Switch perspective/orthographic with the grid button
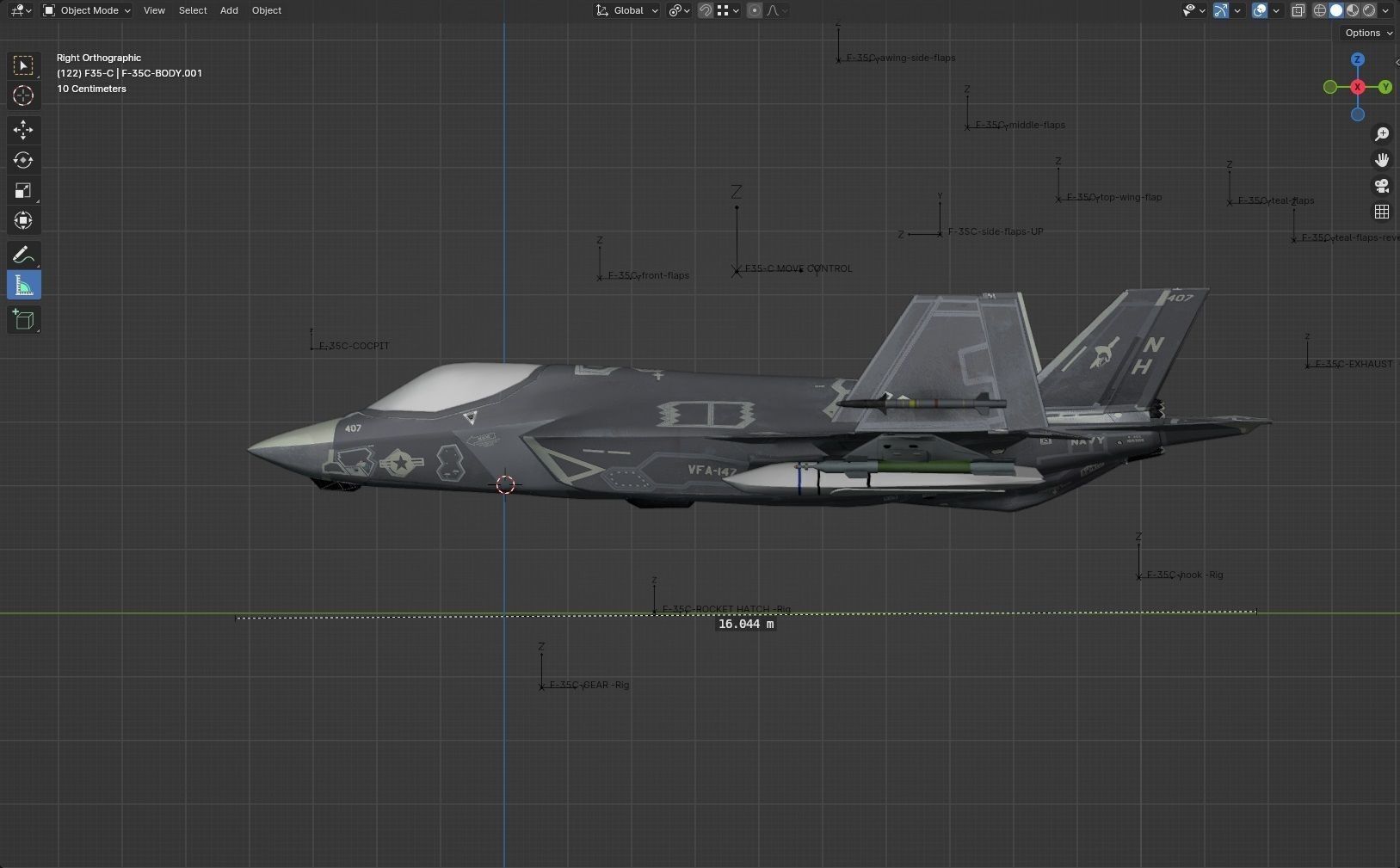 pos(1382,212)
